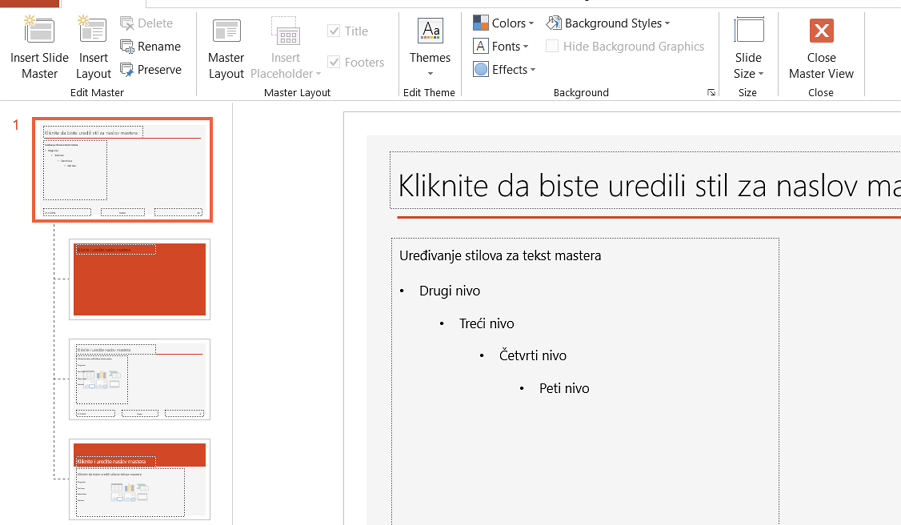This screenshot has height=525, width=901.
Task: Click the 'Peti nivo' bullet text
Action: pyautogui.click(x=564, y=388)
